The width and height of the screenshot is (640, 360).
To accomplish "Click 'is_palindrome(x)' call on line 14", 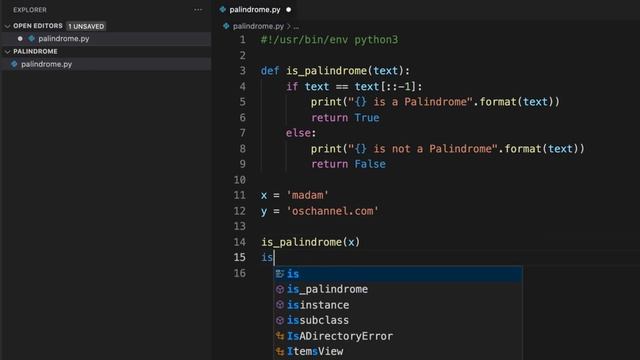I will (311, 242).
